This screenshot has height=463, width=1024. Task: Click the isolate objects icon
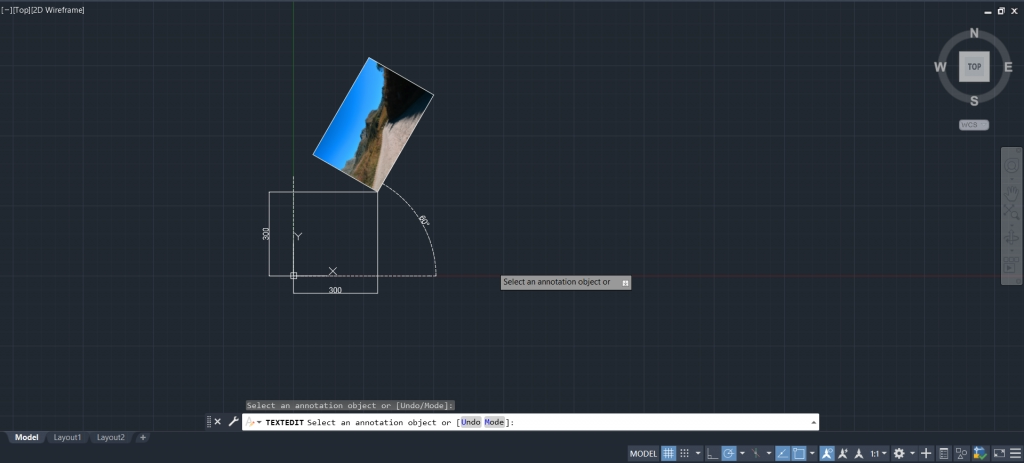962,453
